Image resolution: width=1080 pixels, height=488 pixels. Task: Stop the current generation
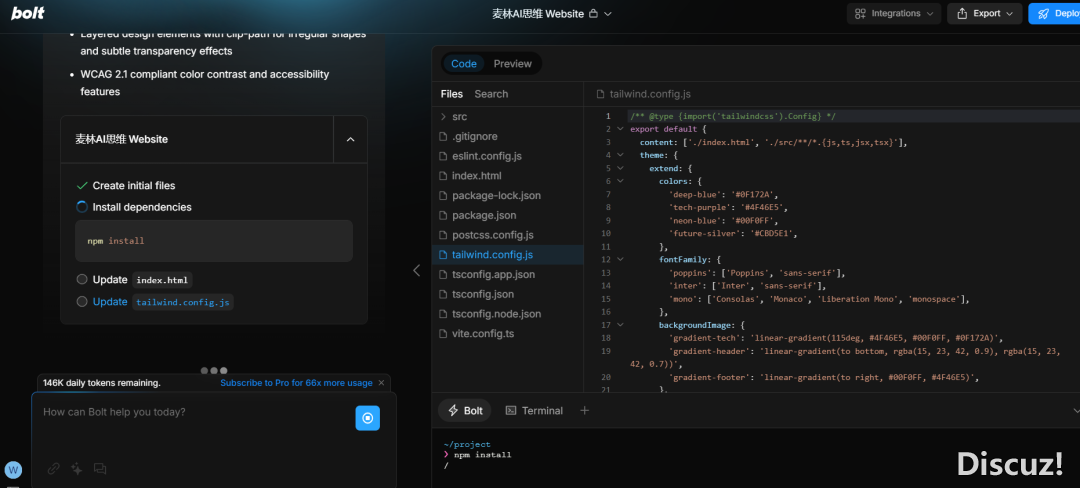click(367, 418)
